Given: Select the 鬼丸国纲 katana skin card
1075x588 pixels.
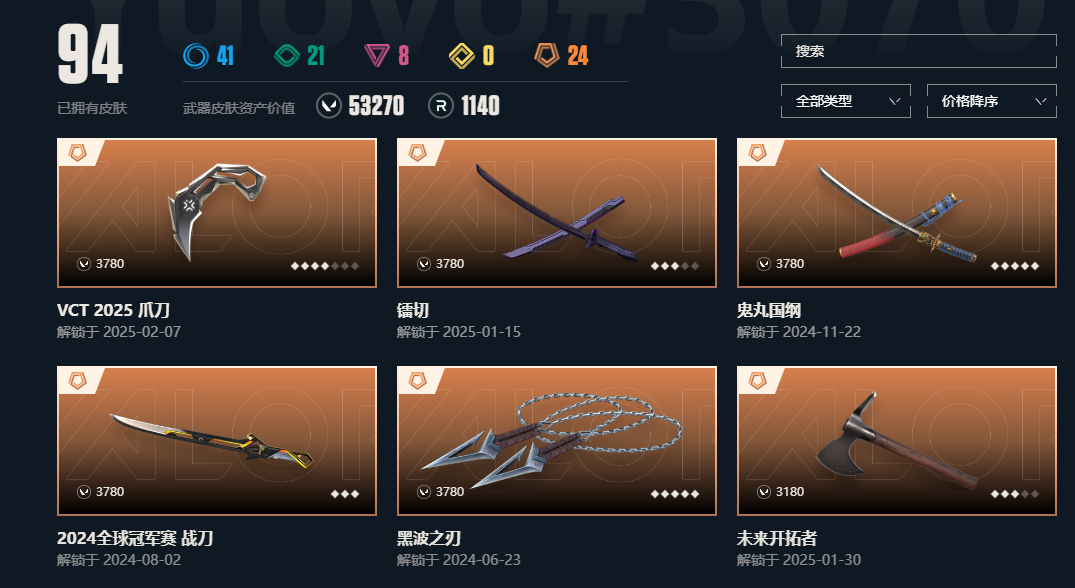Looking at the screenshot, I should (897, 212).
